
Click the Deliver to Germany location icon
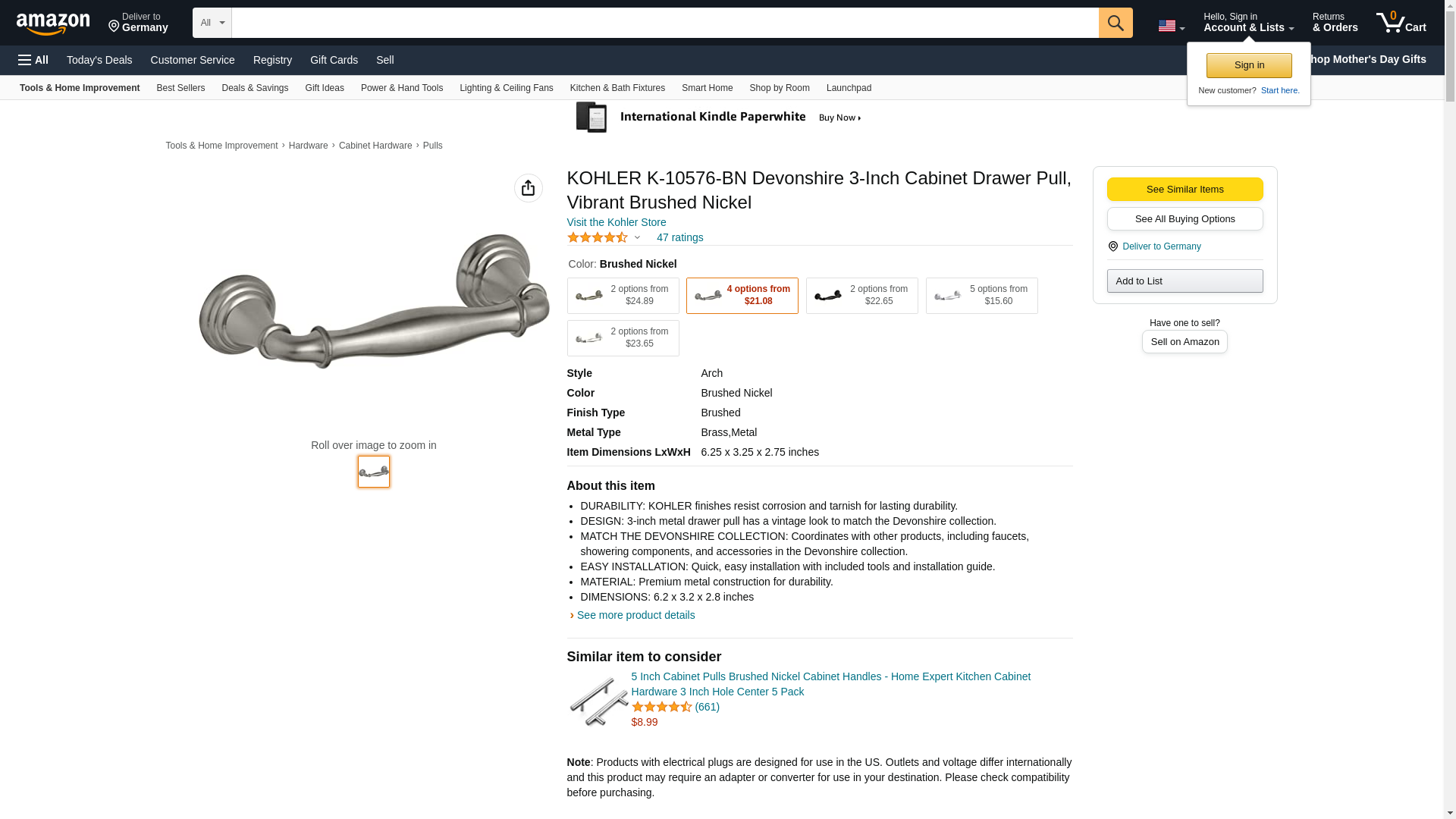(x=114, y=27)
